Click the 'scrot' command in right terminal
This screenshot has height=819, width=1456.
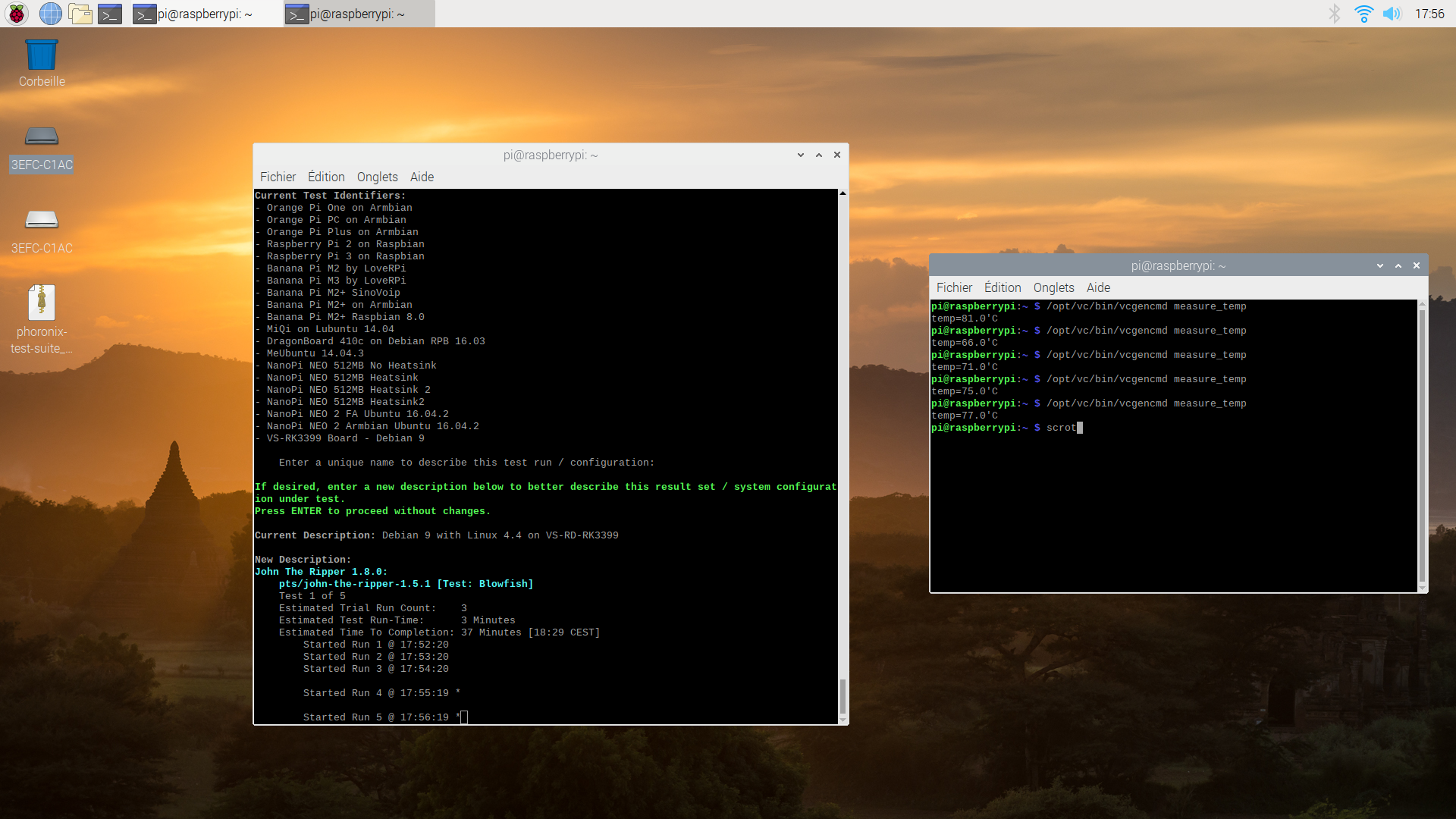click(x=1061, y=428)
